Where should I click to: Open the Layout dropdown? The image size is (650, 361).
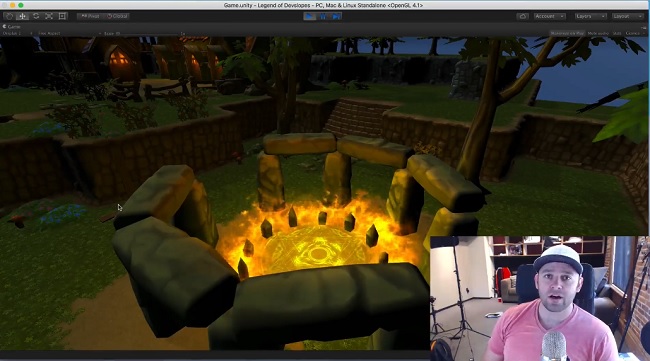coord(628,16)
